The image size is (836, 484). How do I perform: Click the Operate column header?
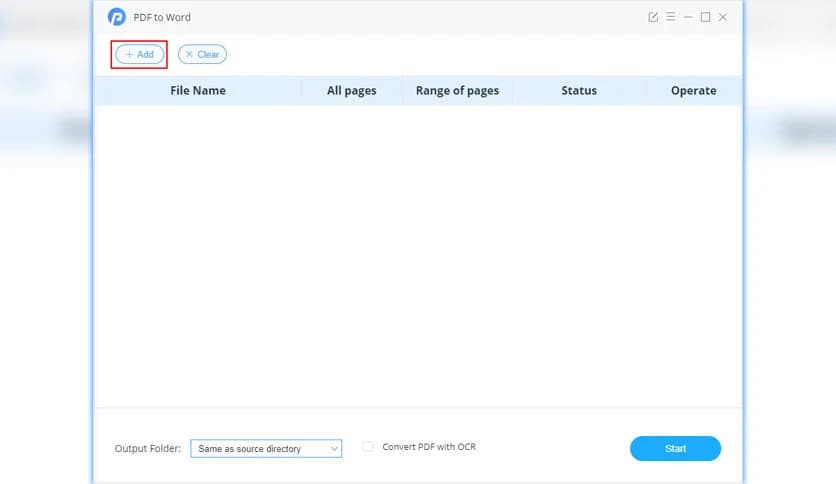click(693, 91)
